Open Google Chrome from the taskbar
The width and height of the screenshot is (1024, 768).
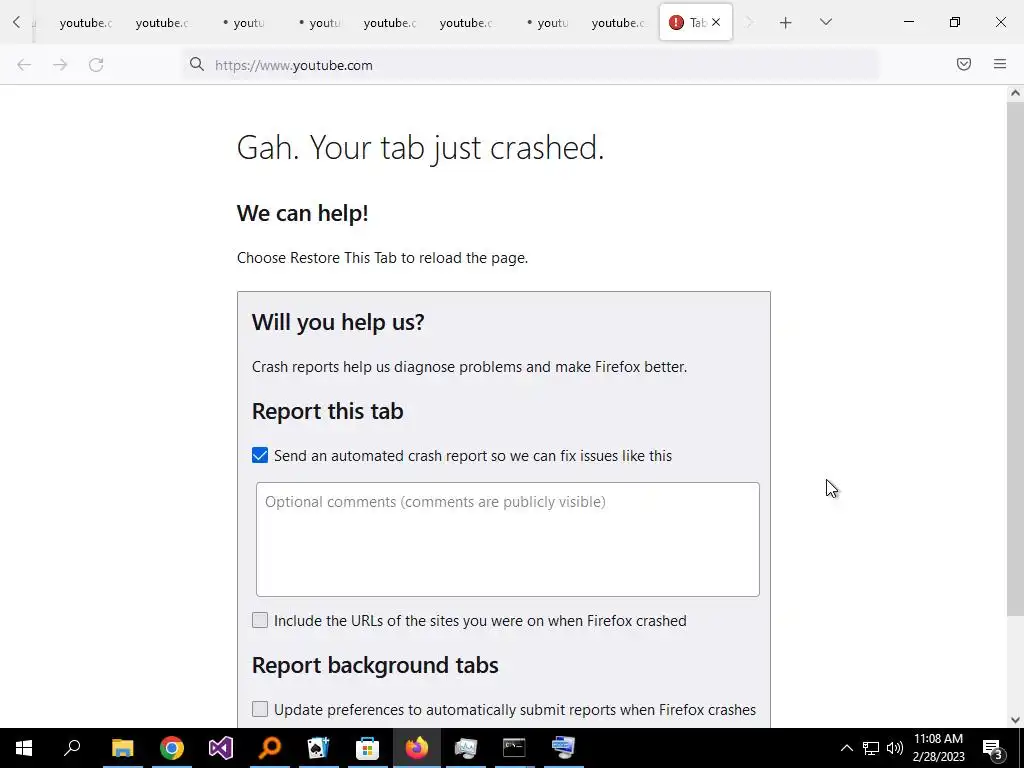(x=172, y=748)
